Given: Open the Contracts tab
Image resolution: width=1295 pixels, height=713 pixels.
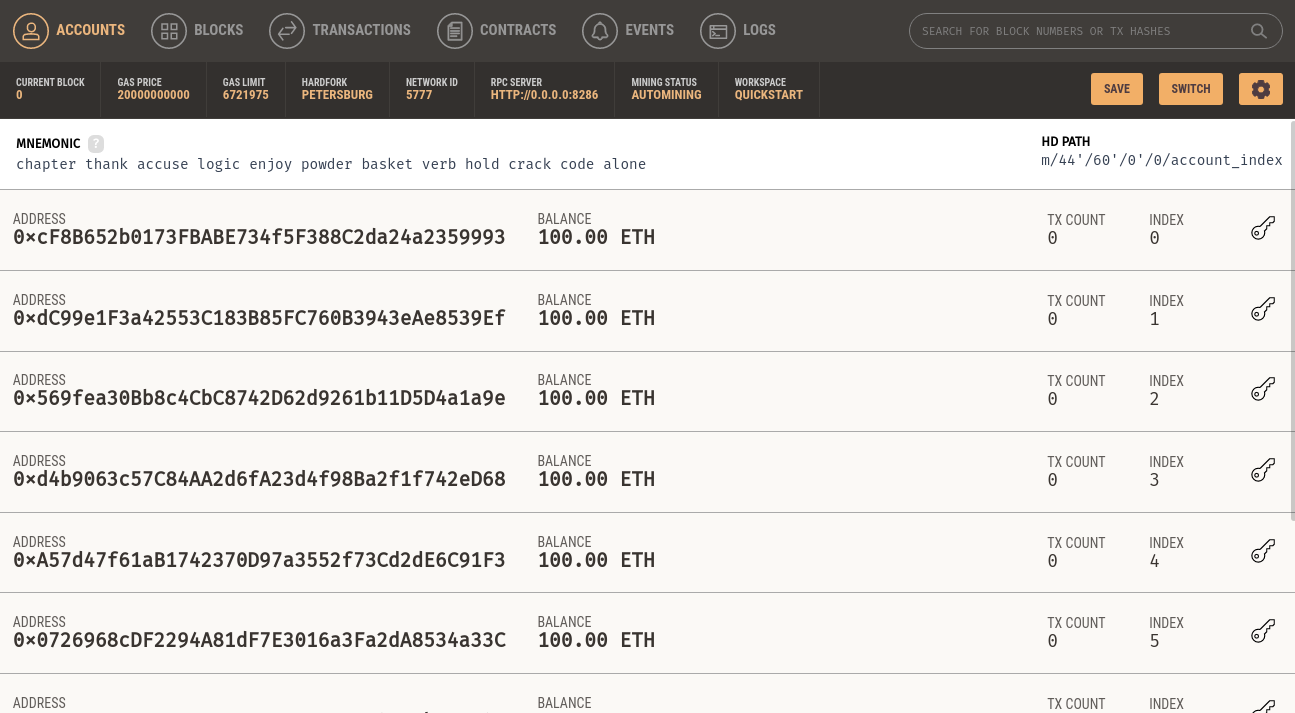Looking at the screenshot, I should pyautogui.click(x=497, y=30).
